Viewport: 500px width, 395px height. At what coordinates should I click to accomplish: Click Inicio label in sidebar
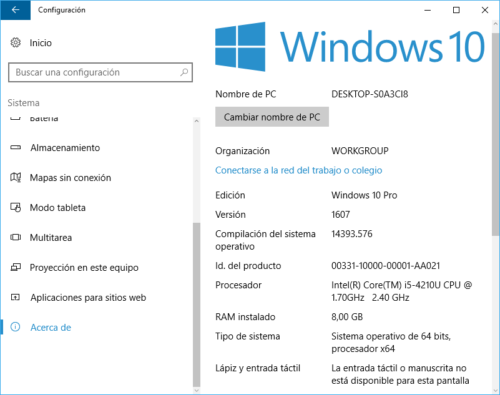(41, 43)
